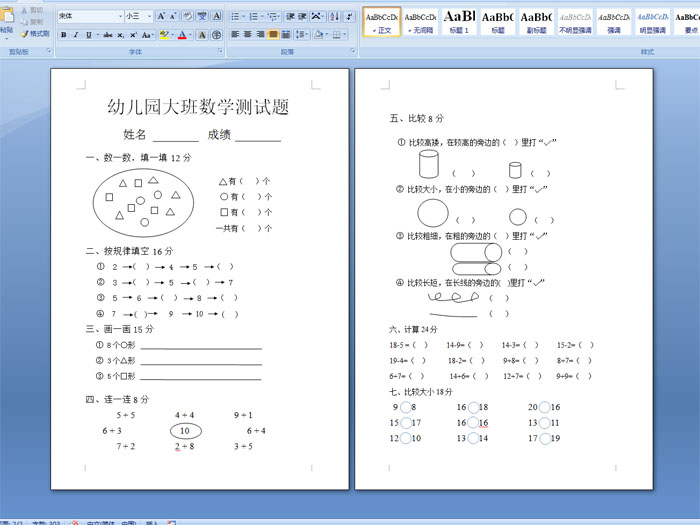
Task: Click the word count in status bar
Action: pos(46,523)
